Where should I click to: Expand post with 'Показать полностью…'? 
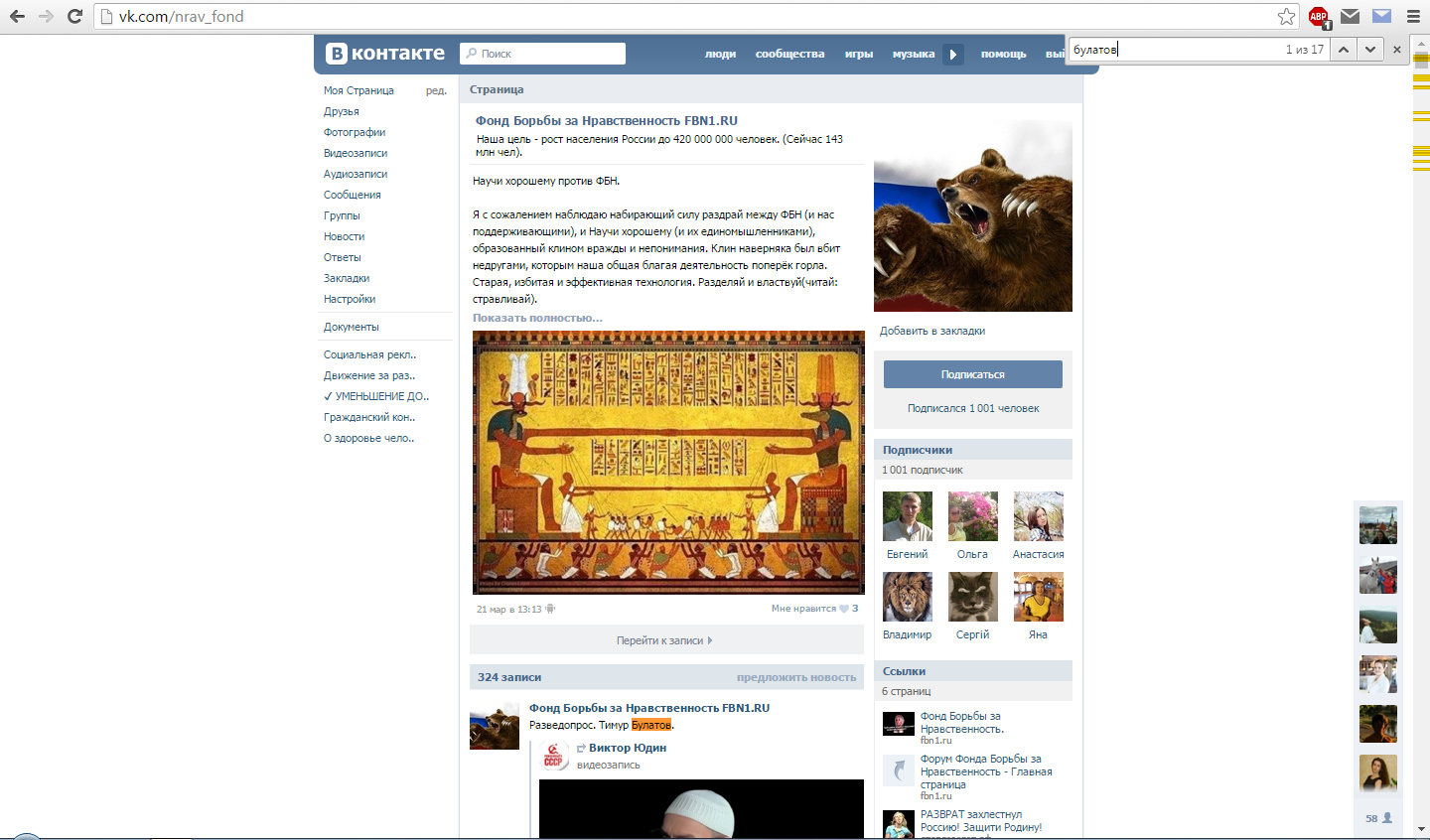(537, 318)
